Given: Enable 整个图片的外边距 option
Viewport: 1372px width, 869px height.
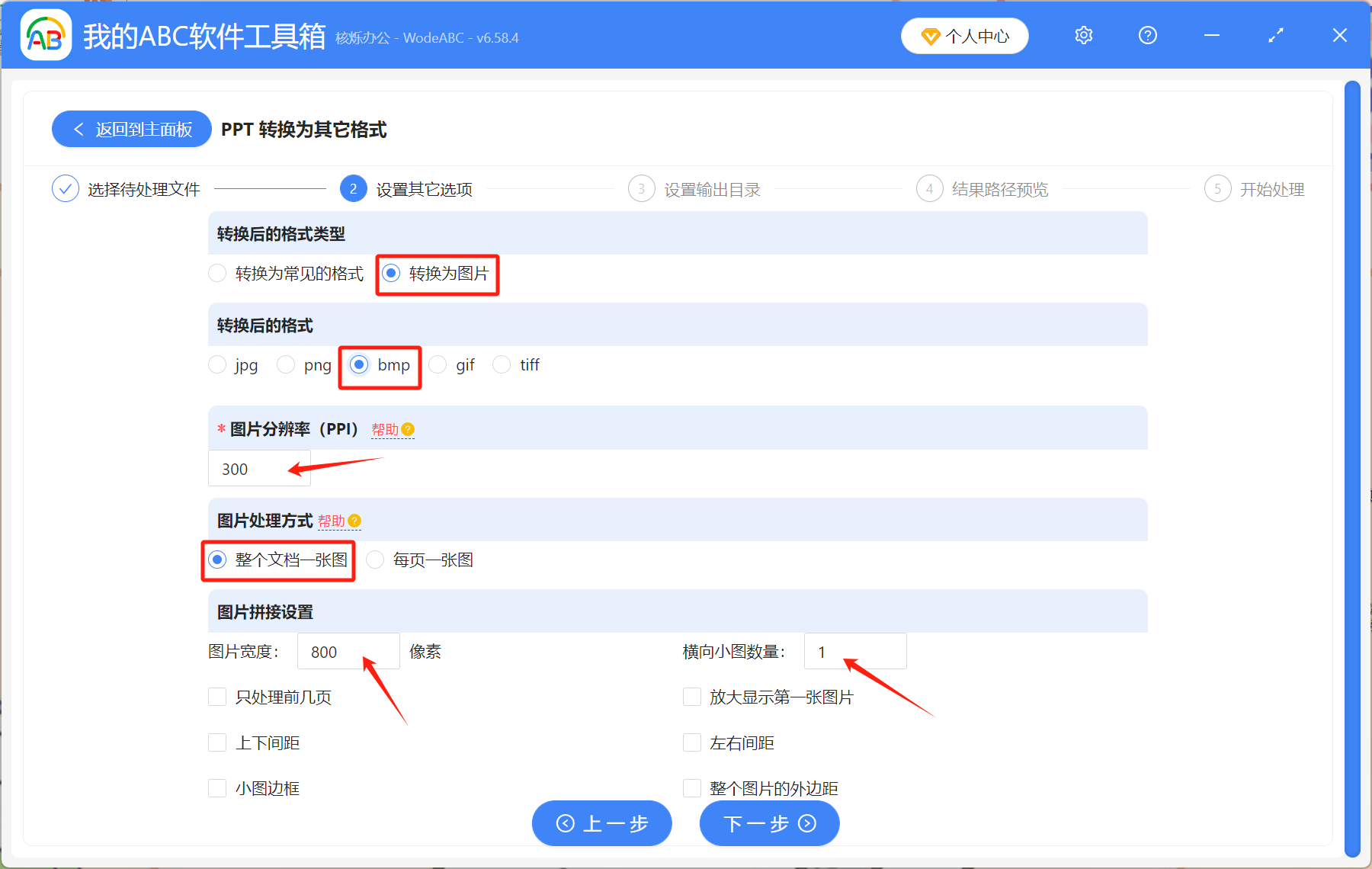Looking at the screenshot, I should pyautogui.click(x=691, y=787).
